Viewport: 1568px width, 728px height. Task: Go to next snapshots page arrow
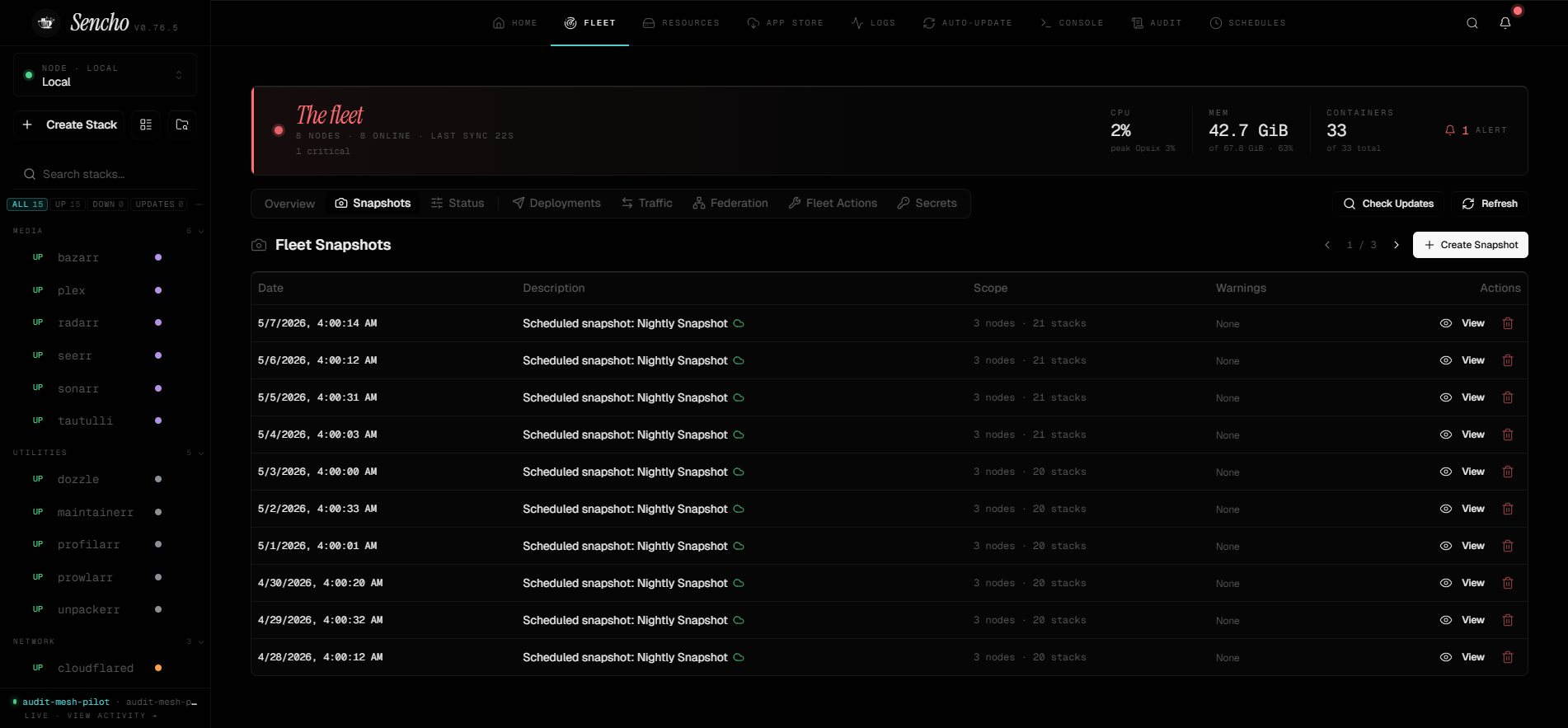[x=1397, y=245]
